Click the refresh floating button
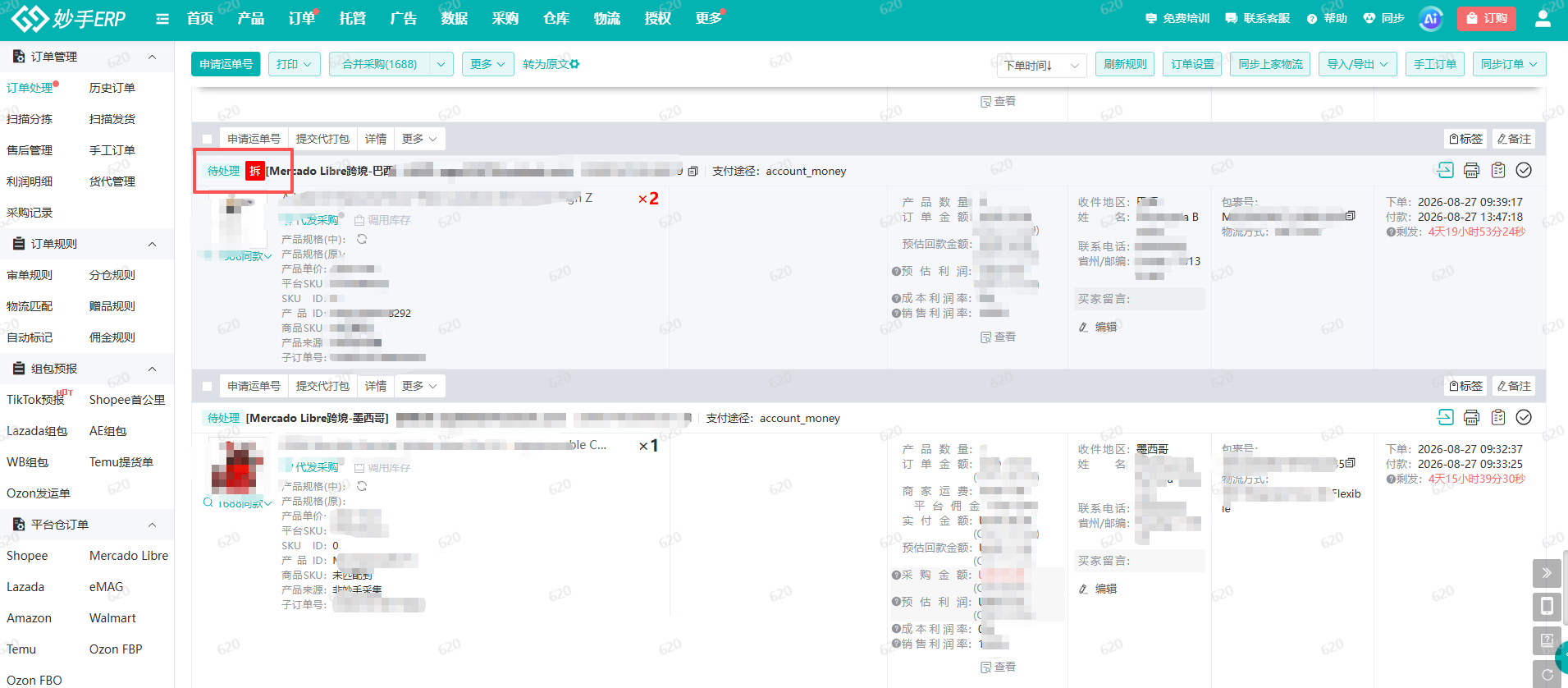The width and height of the screenshot is (1568, 688). pyautogui.click(x=1547, y=673)
